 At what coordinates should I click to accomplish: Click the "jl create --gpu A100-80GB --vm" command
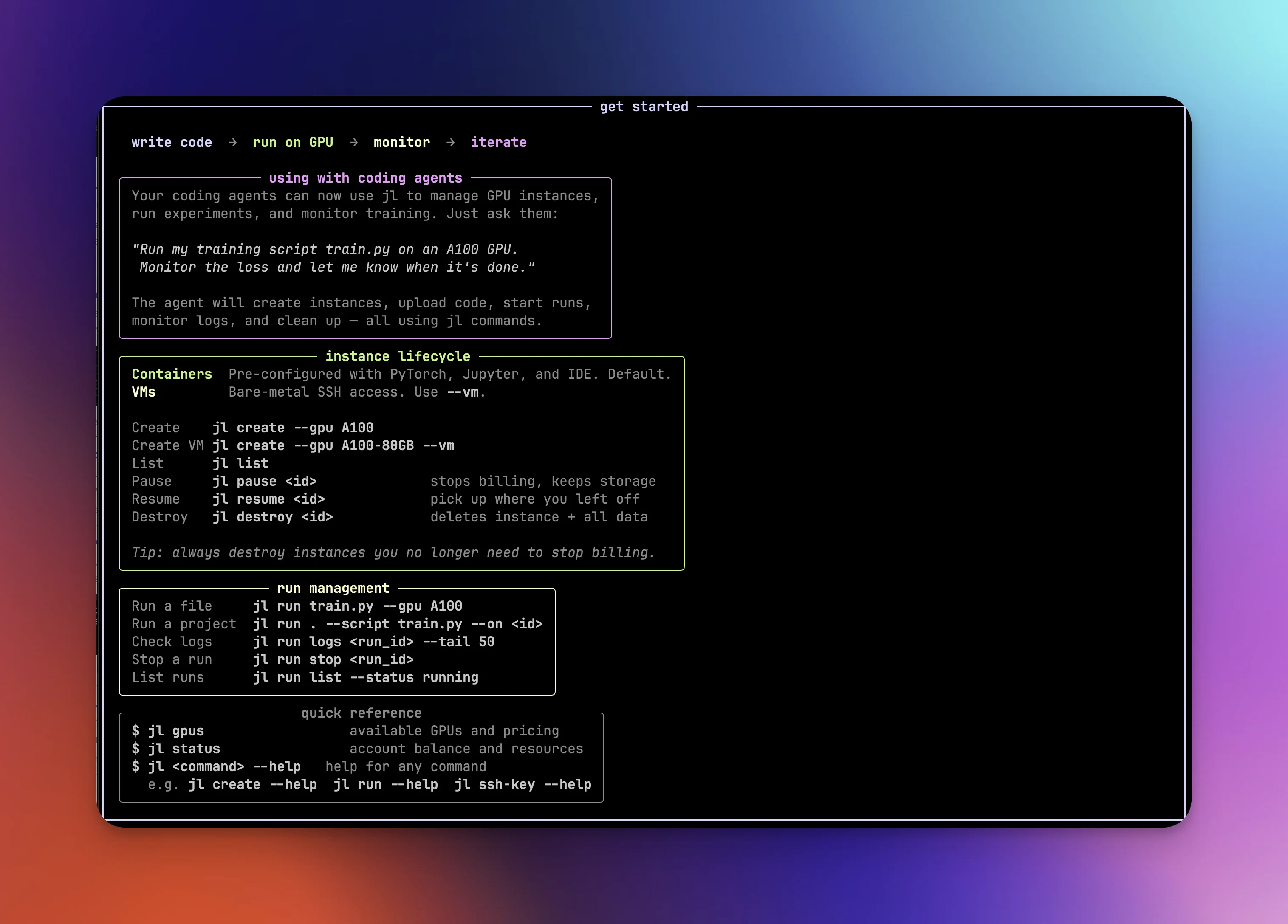coord(334,445)
